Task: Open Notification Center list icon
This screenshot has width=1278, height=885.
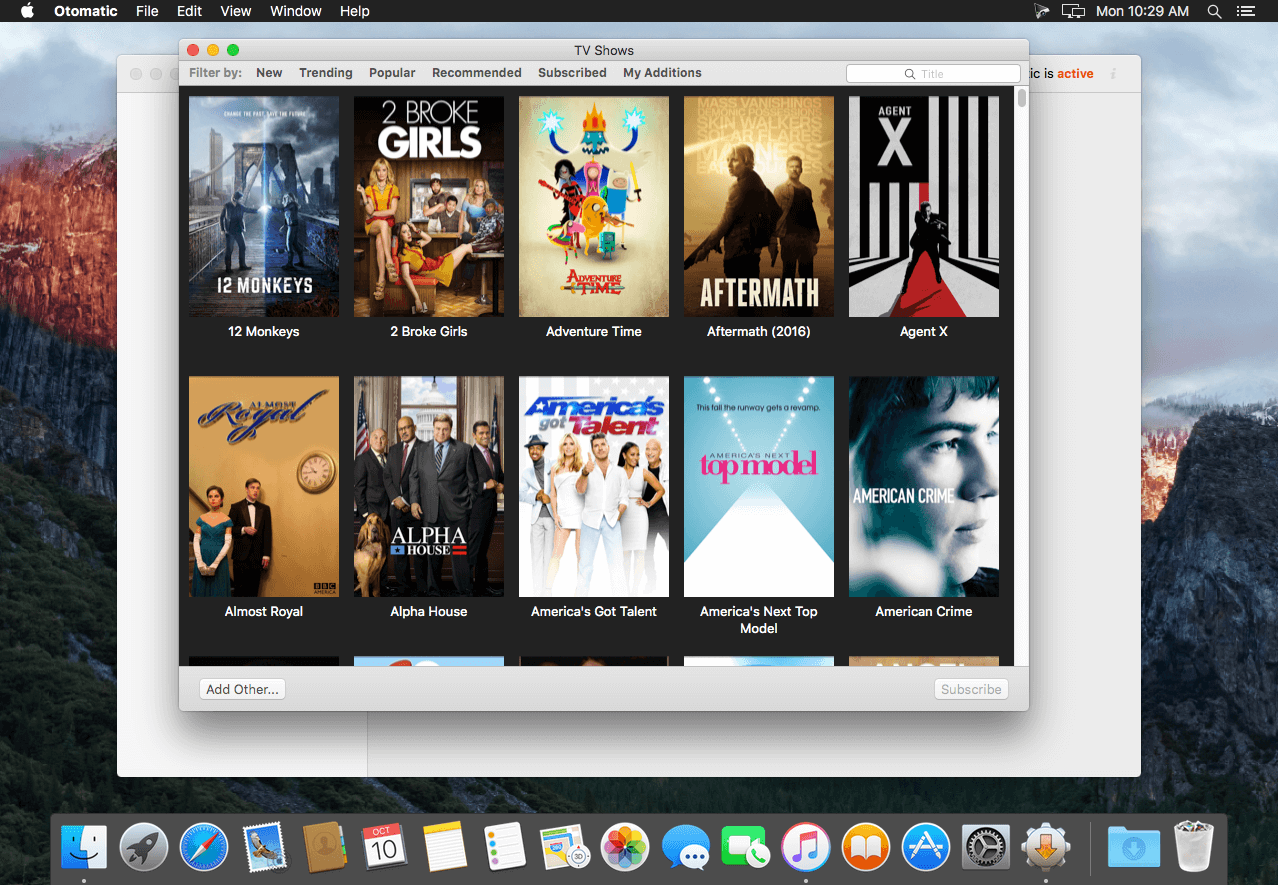Action: [x=1245, y=11]
